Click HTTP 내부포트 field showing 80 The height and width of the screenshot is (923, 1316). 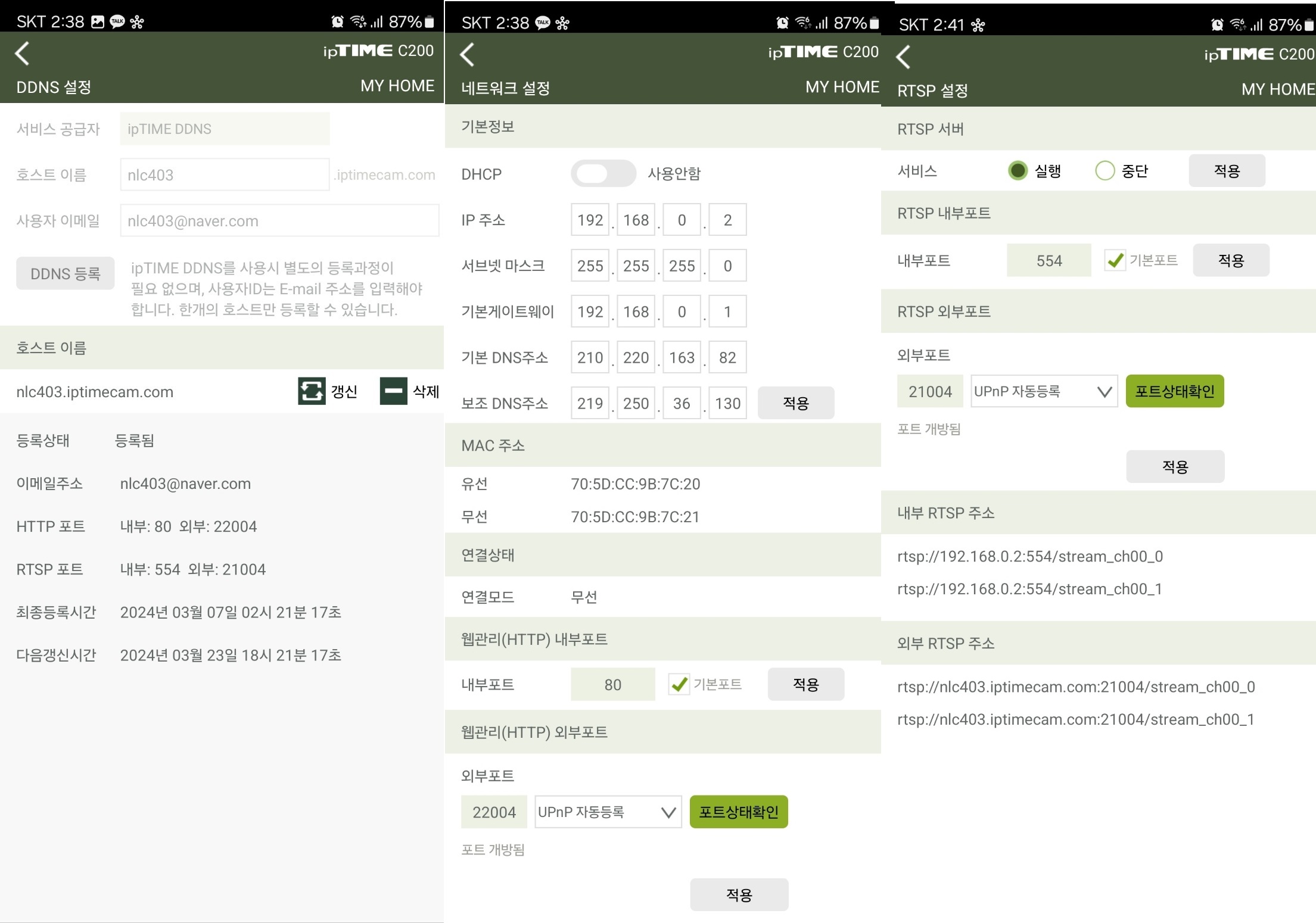click(613, 684)
